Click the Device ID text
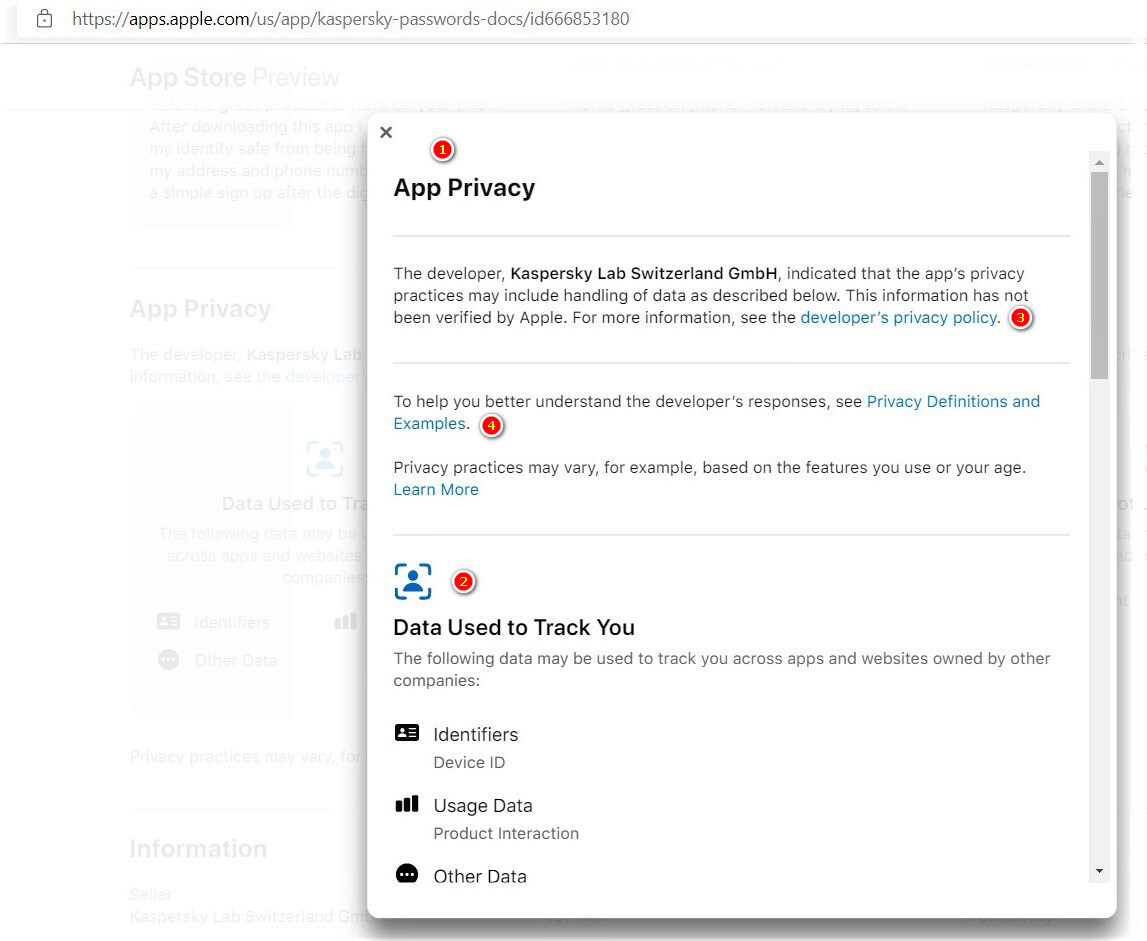1147x941 pixels. (x=469, y=762)
